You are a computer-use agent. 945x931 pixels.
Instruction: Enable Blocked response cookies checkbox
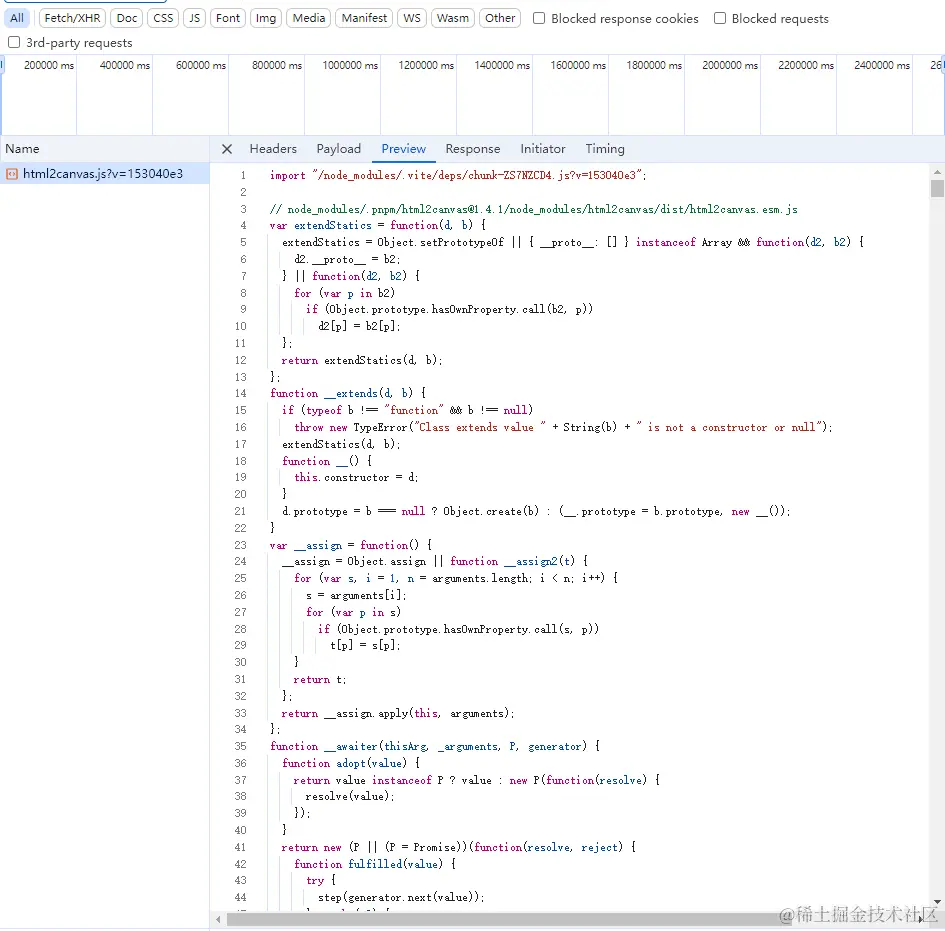click(x=539, y=18)
